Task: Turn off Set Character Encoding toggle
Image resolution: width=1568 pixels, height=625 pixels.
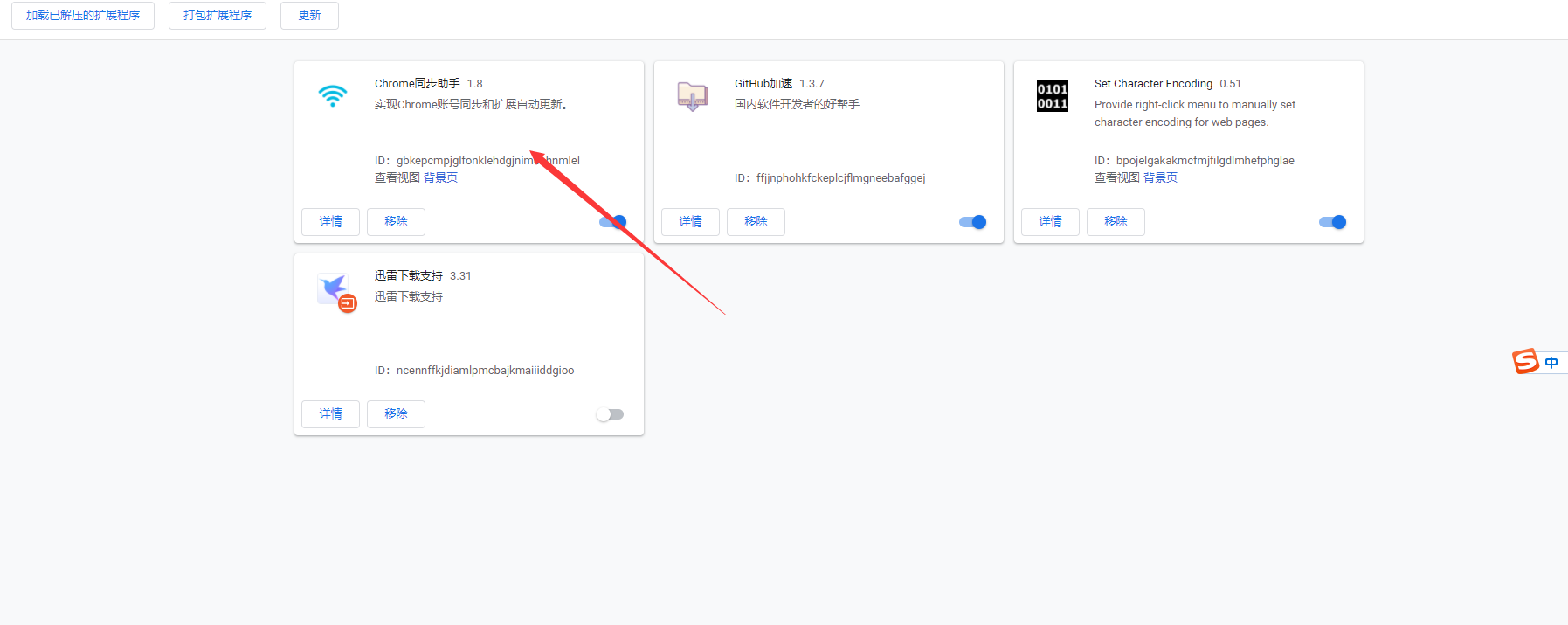Action: pos(1332,222)
